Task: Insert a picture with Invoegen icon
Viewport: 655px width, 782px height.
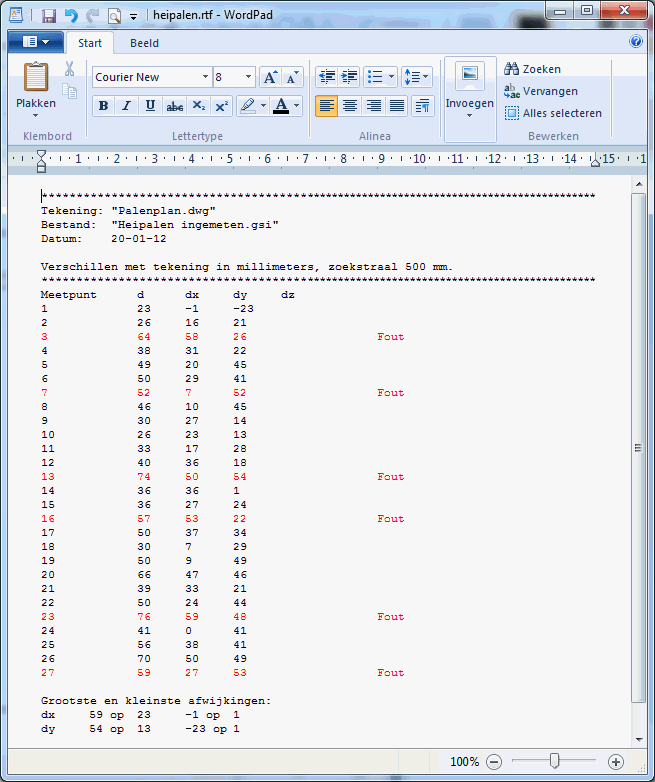Action: (470, 76)
